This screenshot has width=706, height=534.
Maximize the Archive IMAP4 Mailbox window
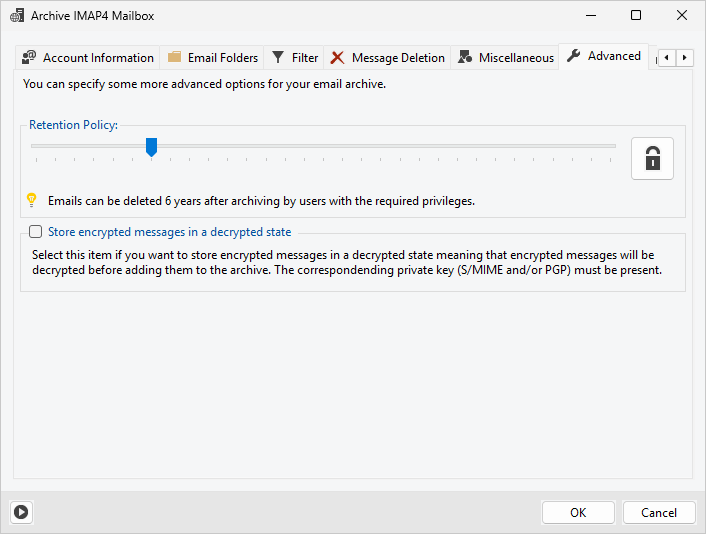coord(636,16)
